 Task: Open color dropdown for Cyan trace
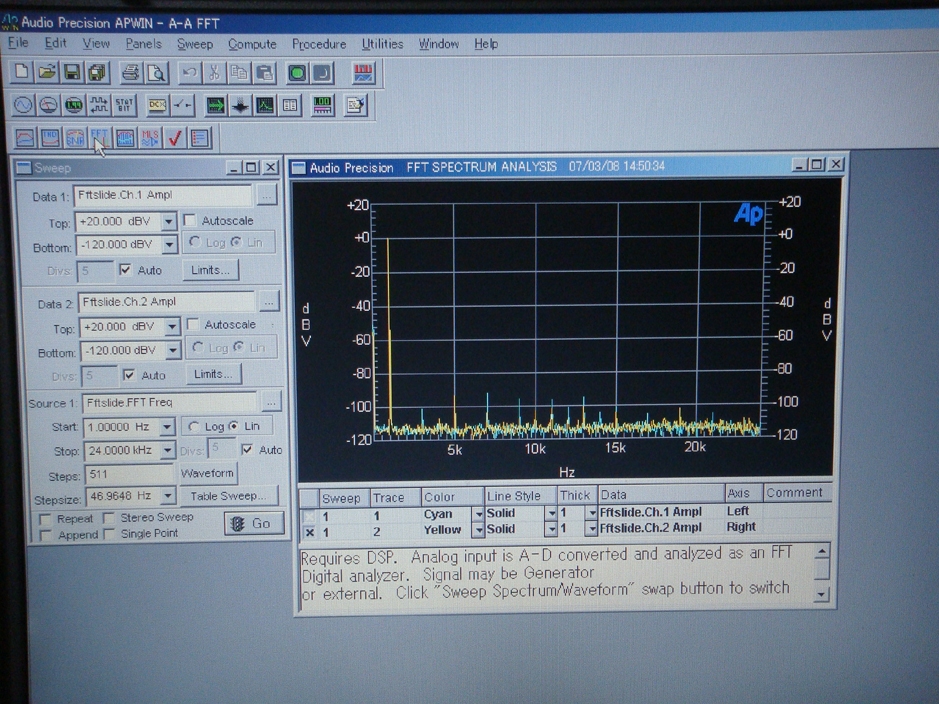(478, 514)
